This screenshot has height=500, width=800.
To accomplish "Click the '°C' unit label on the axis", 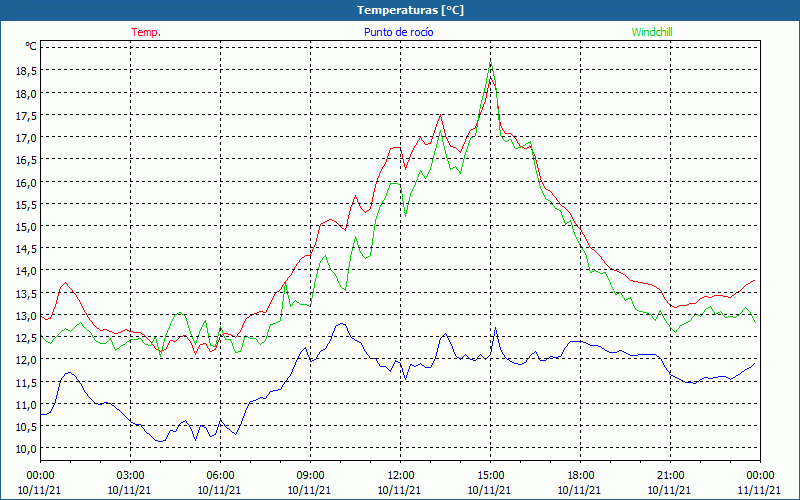I will pos(31,46).
